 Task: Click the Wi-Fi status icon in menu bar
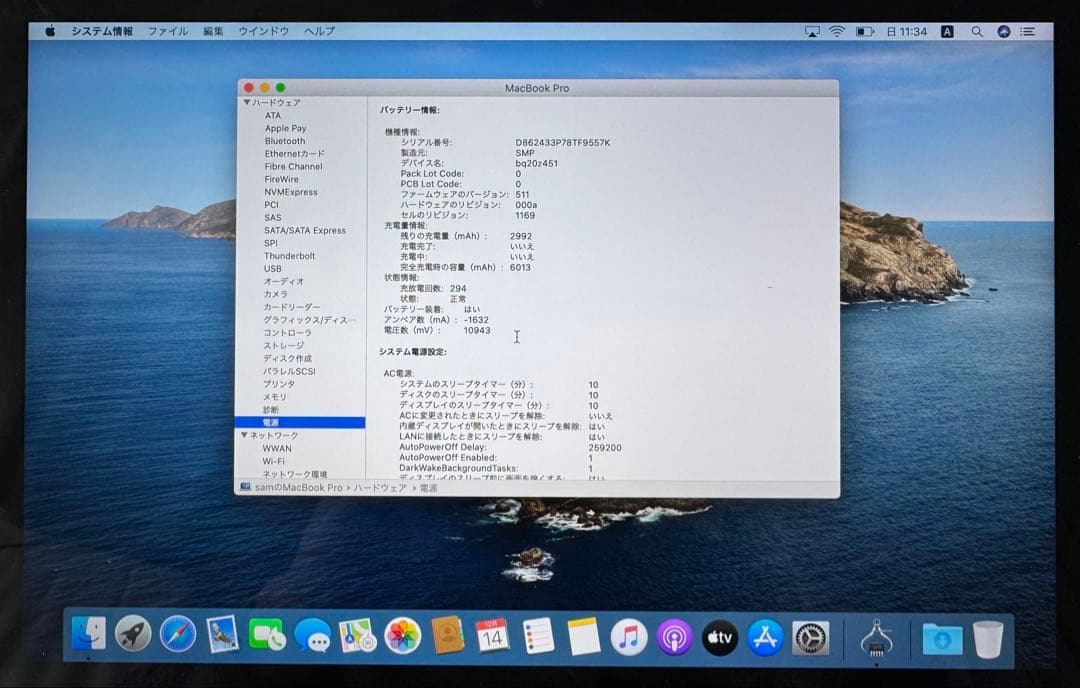point(836,31)
